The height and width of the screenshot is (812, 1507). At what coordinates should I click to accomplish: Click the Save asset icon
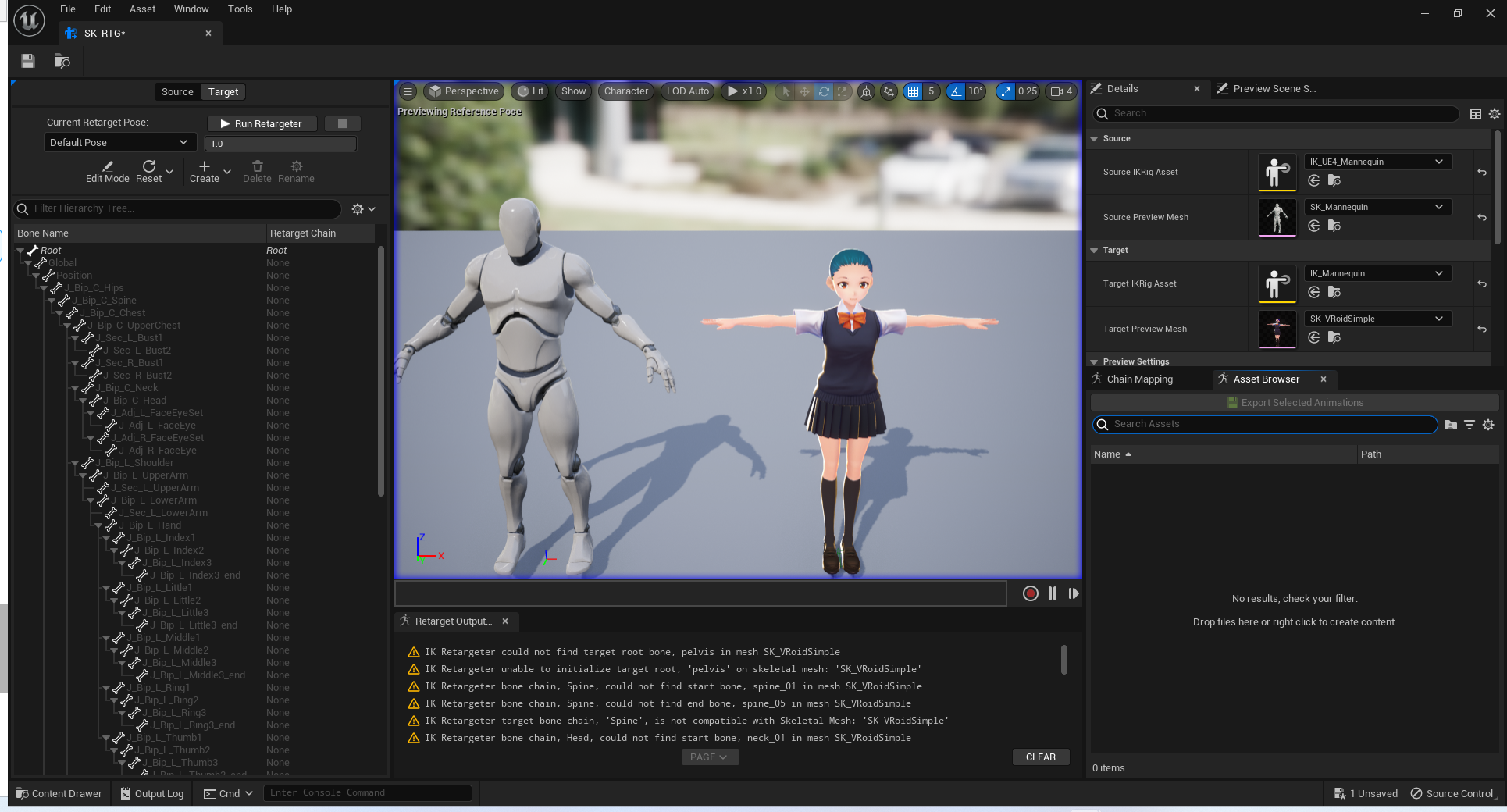[28, 61]
